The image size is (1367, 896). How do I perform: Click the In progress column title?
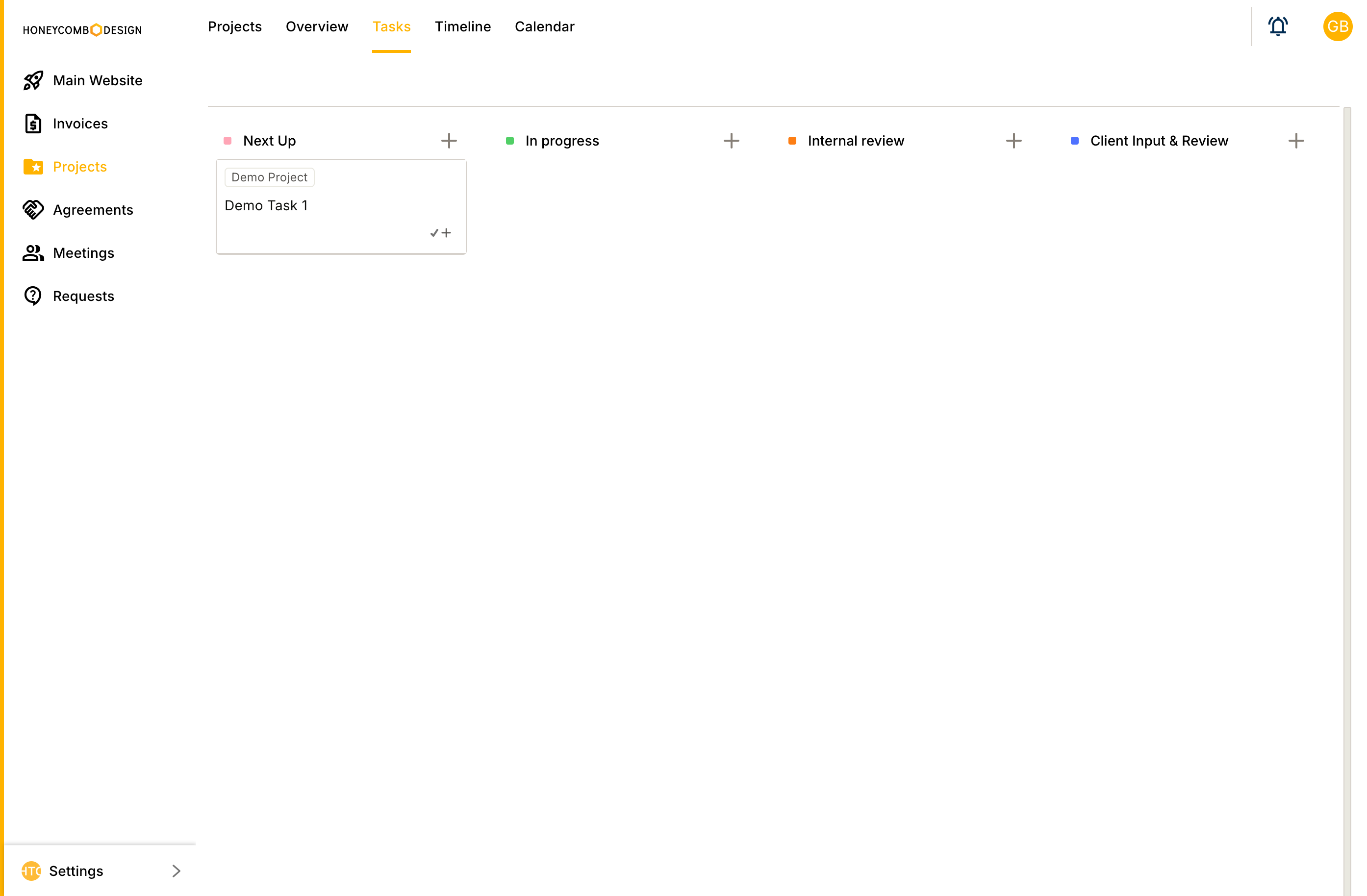point(562,141)
